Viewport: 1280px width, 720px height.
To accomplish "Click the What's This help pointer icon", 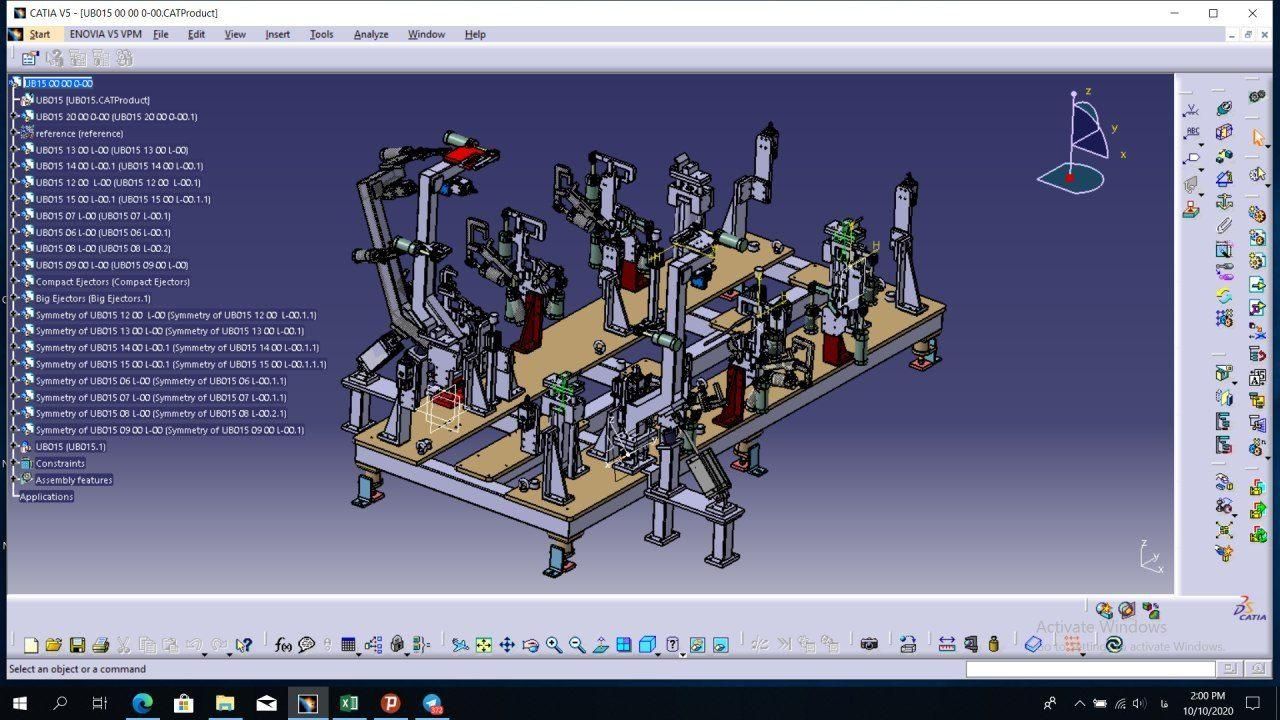I will tap(243, 645).
